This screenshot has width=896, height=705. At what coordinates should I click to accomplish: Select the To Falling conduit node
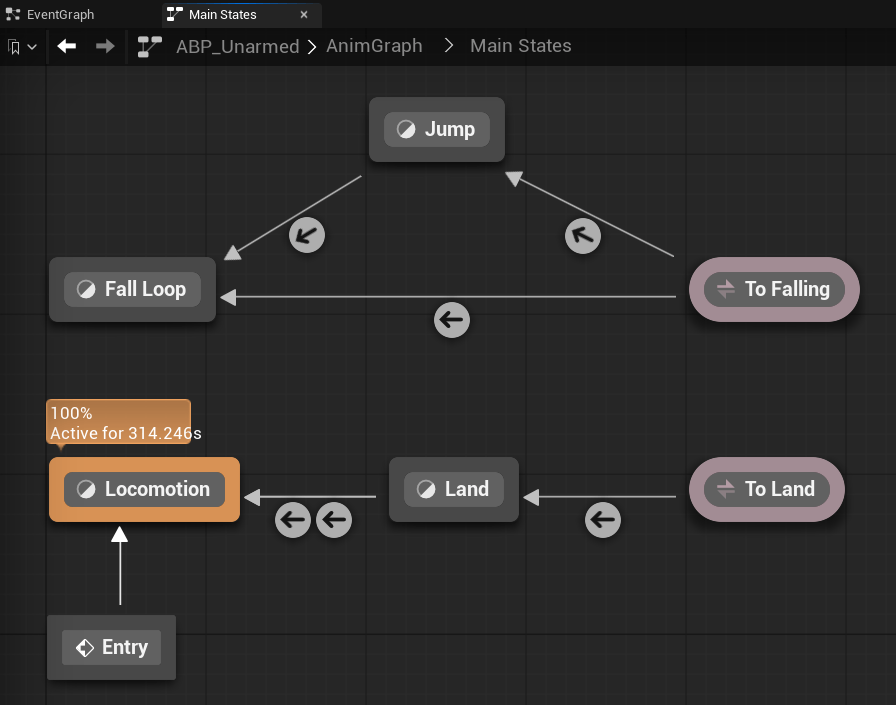point(775,289)
